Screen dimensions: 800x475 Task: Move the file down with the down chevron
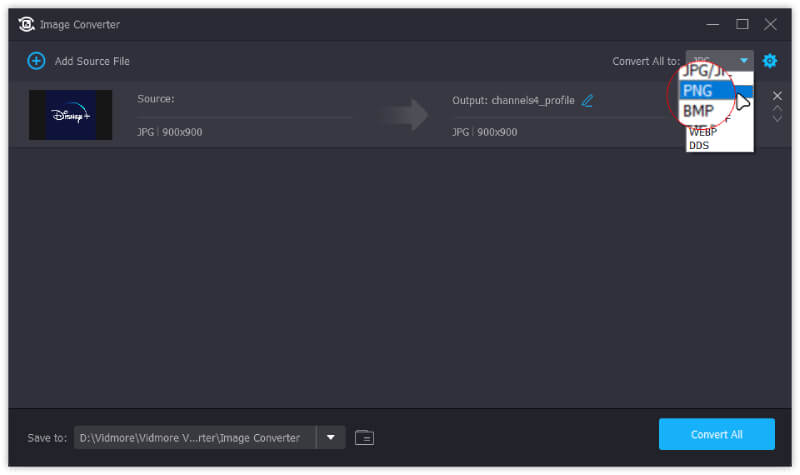click(777, 119)
